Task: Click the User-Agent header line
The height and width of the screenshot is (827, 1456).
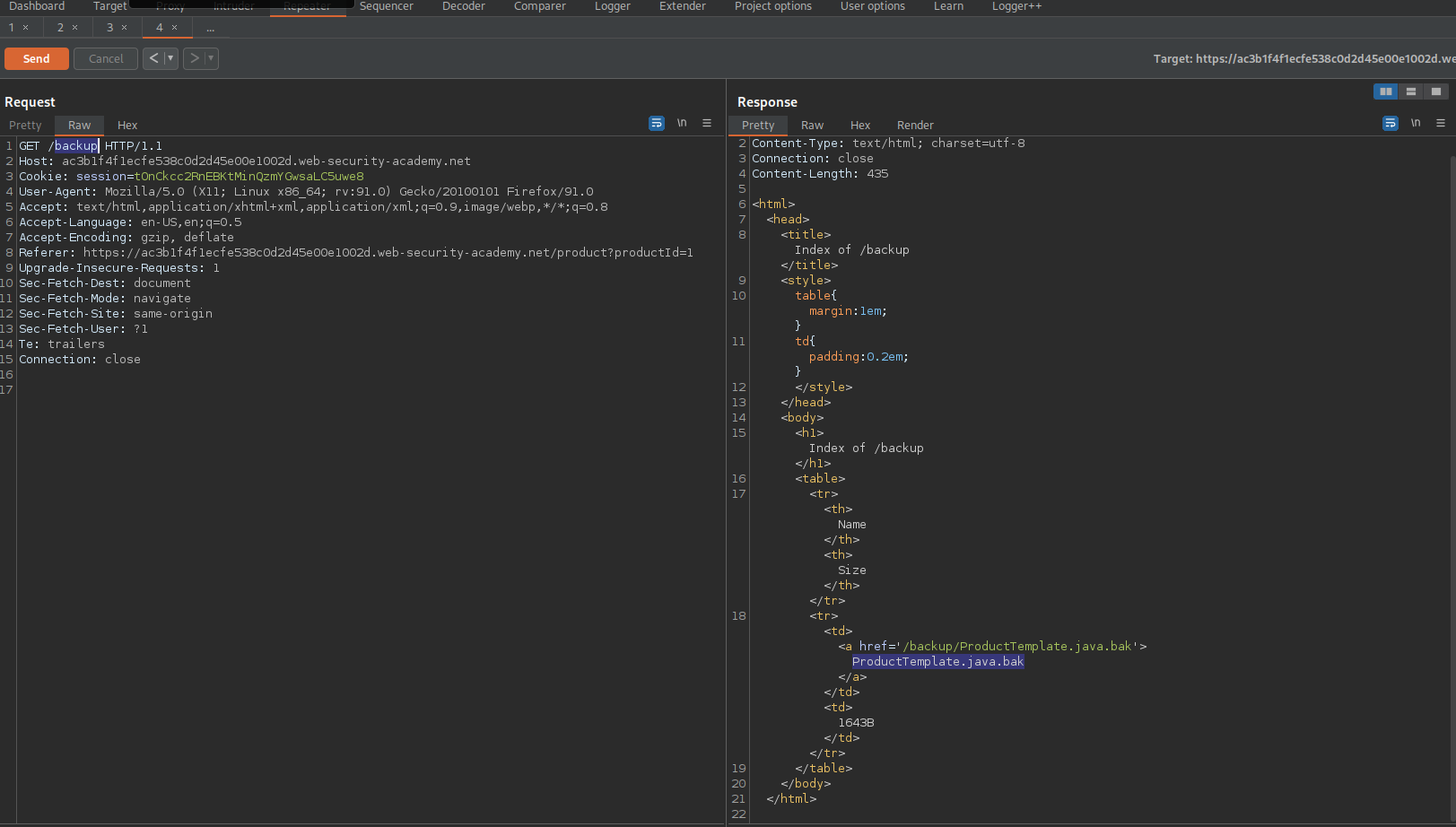Action: 306,192
